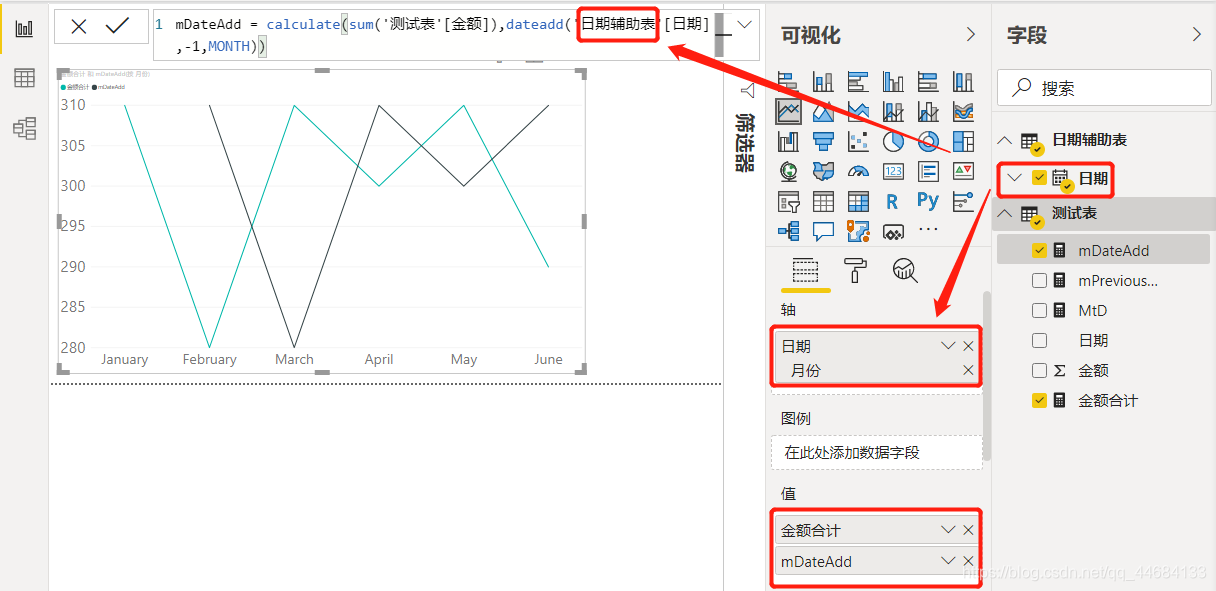Select the matrix visual icon

pos(859,200)
